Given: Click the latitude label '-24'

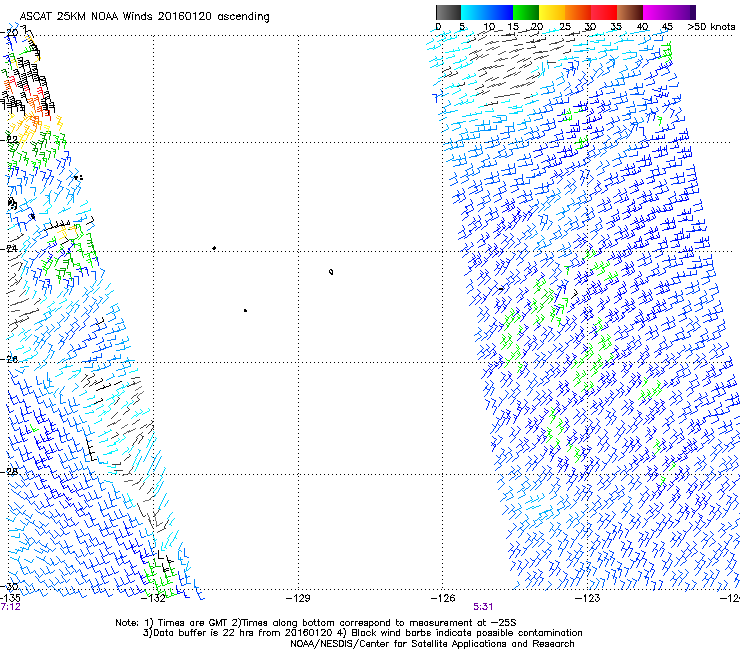Looking at the screenshot, I should (x=9, y=248).
